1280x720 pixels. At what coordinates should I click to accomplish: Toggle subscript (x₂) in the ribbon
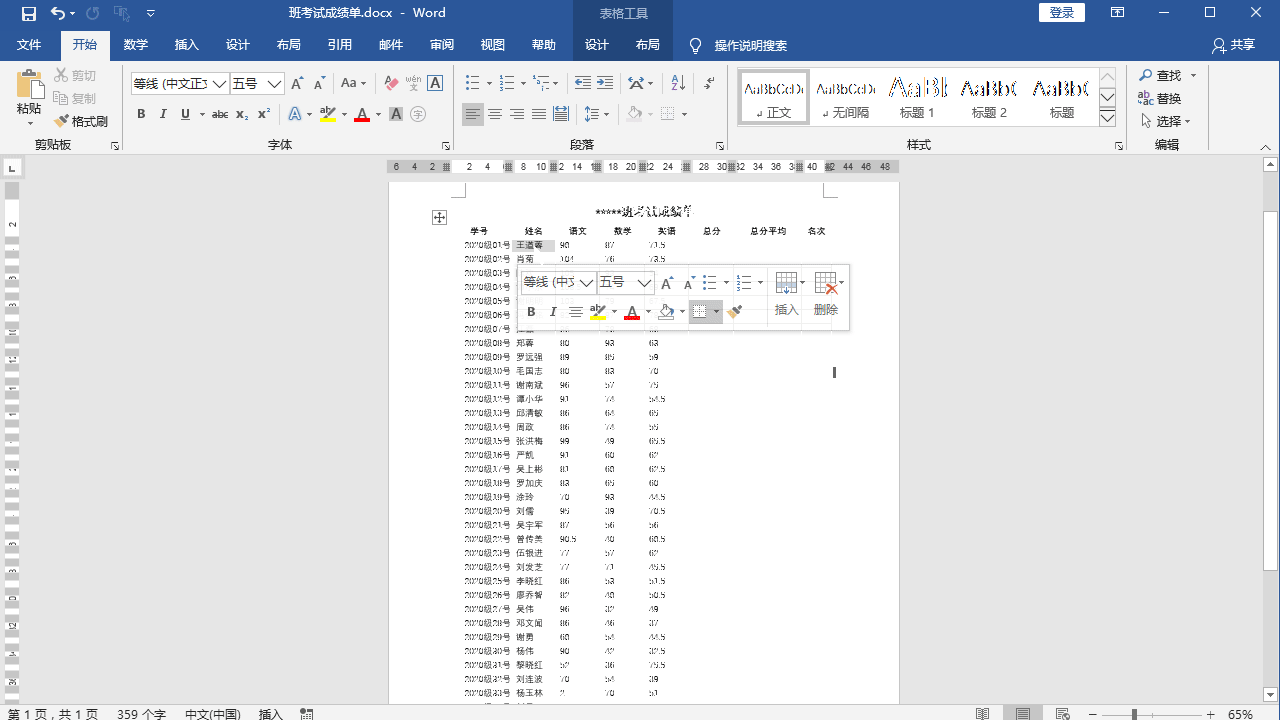242,115
